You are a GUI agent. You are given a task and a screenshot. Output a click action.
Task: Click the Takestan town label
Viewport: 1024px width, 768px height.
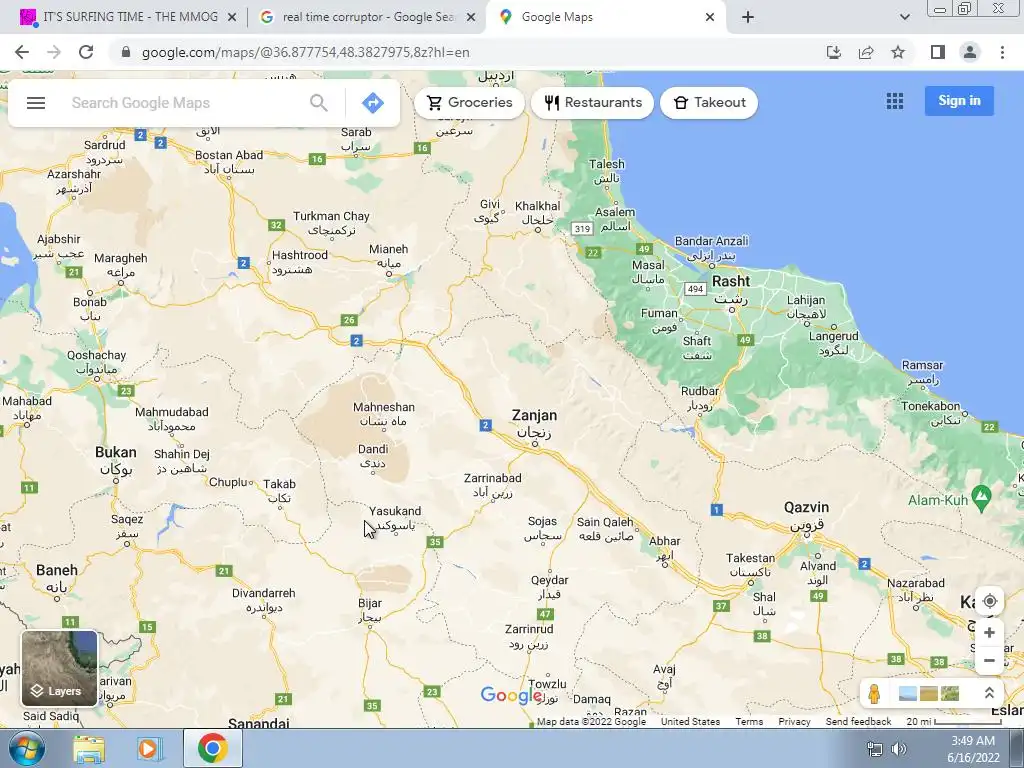[x=750, y=565]
